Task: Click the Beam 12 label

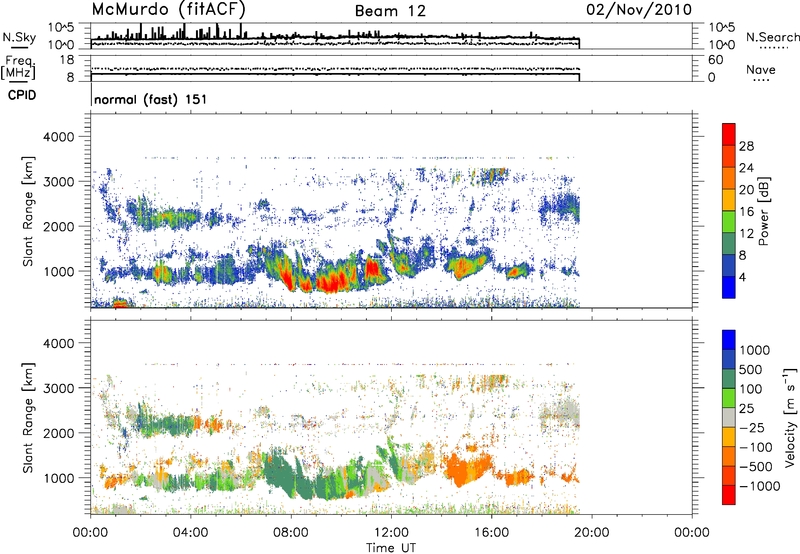Action: coord(390,11)
